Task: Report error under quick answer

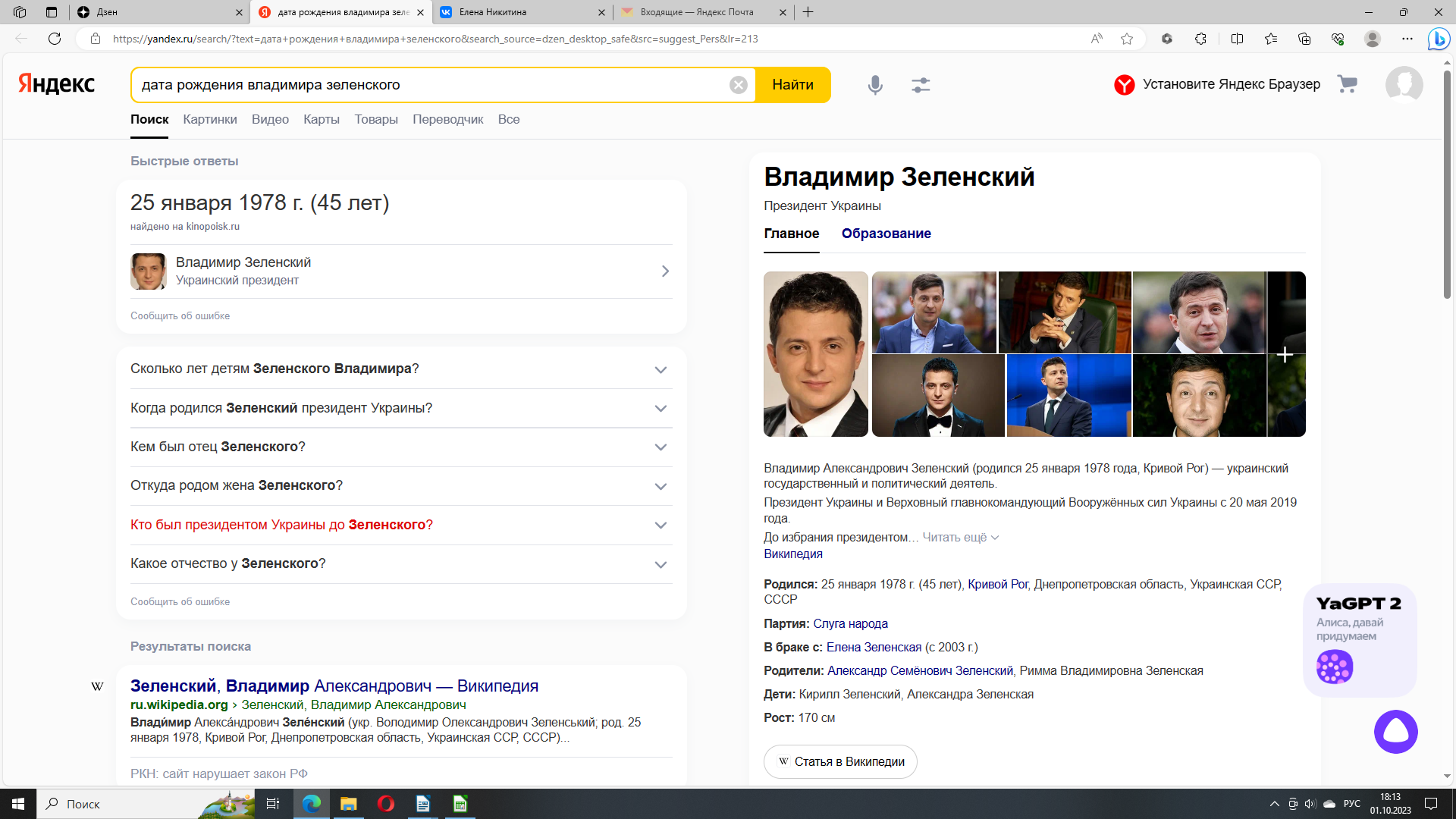Action: click(x=180, y=316)
